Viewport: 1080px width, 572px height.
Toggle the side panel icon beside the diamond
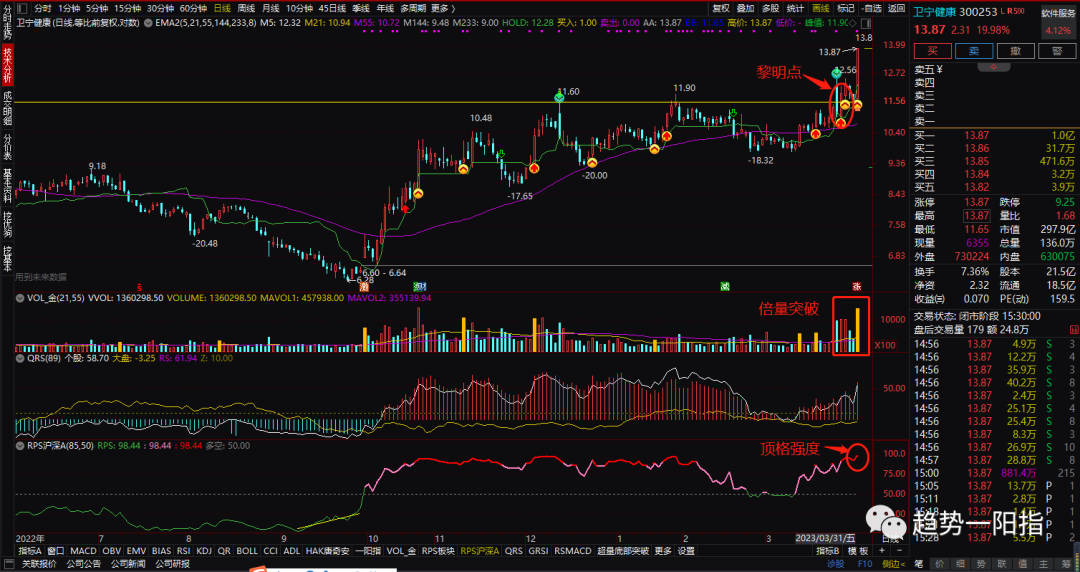(864, 23)
